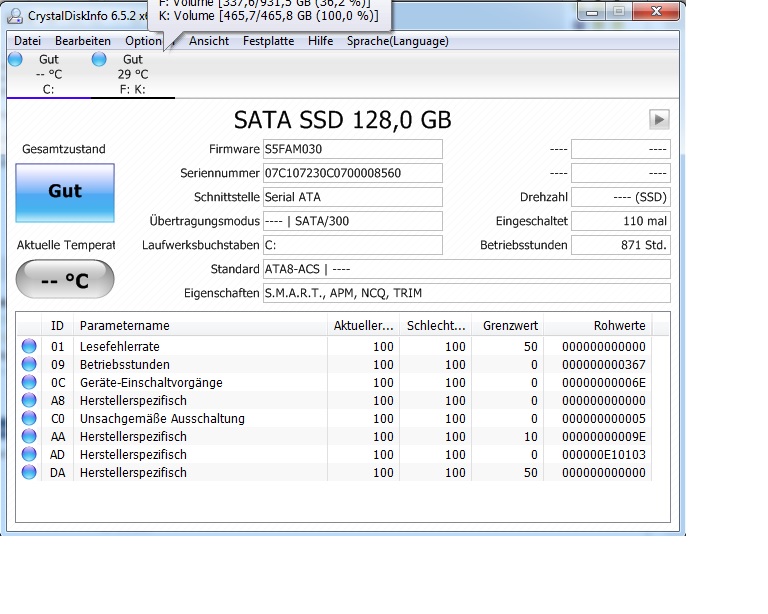Click the Eigenschaften field with TRIM

click(x=467, y=293)
